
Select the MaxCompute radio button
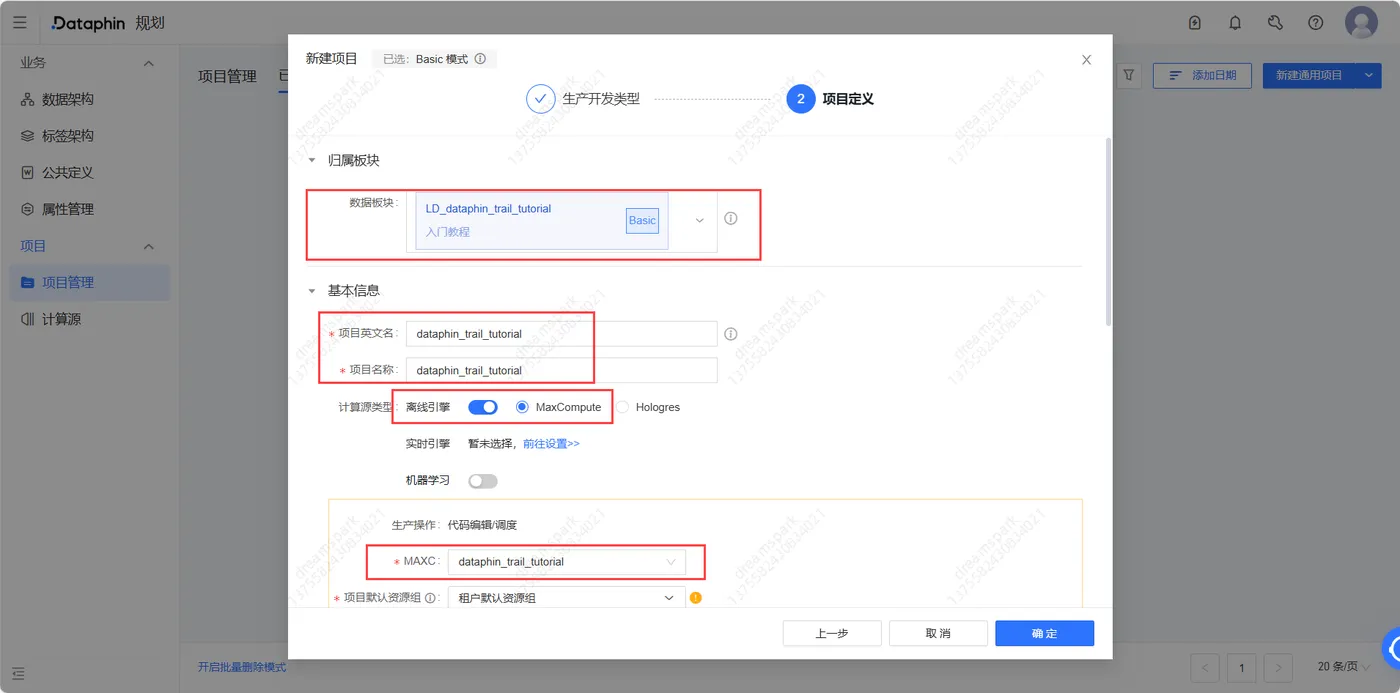click(522, 407)
